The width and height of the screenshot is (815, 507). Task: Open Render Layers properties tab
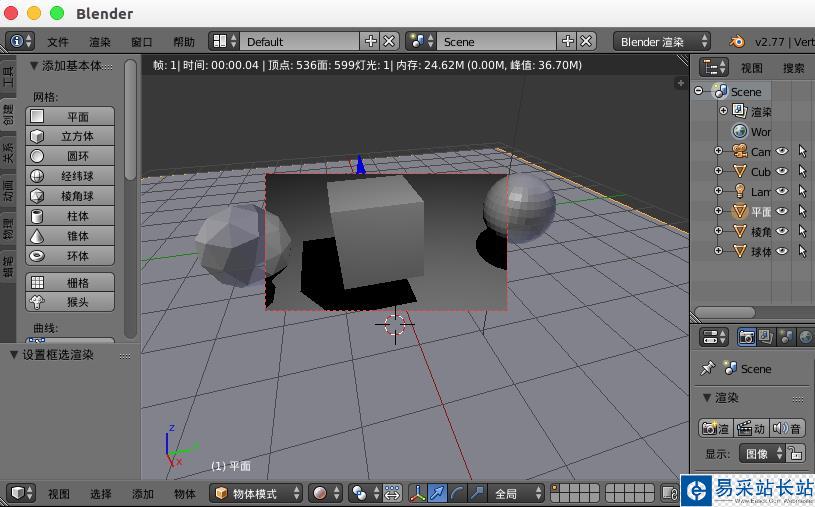(x=766, y=337)
